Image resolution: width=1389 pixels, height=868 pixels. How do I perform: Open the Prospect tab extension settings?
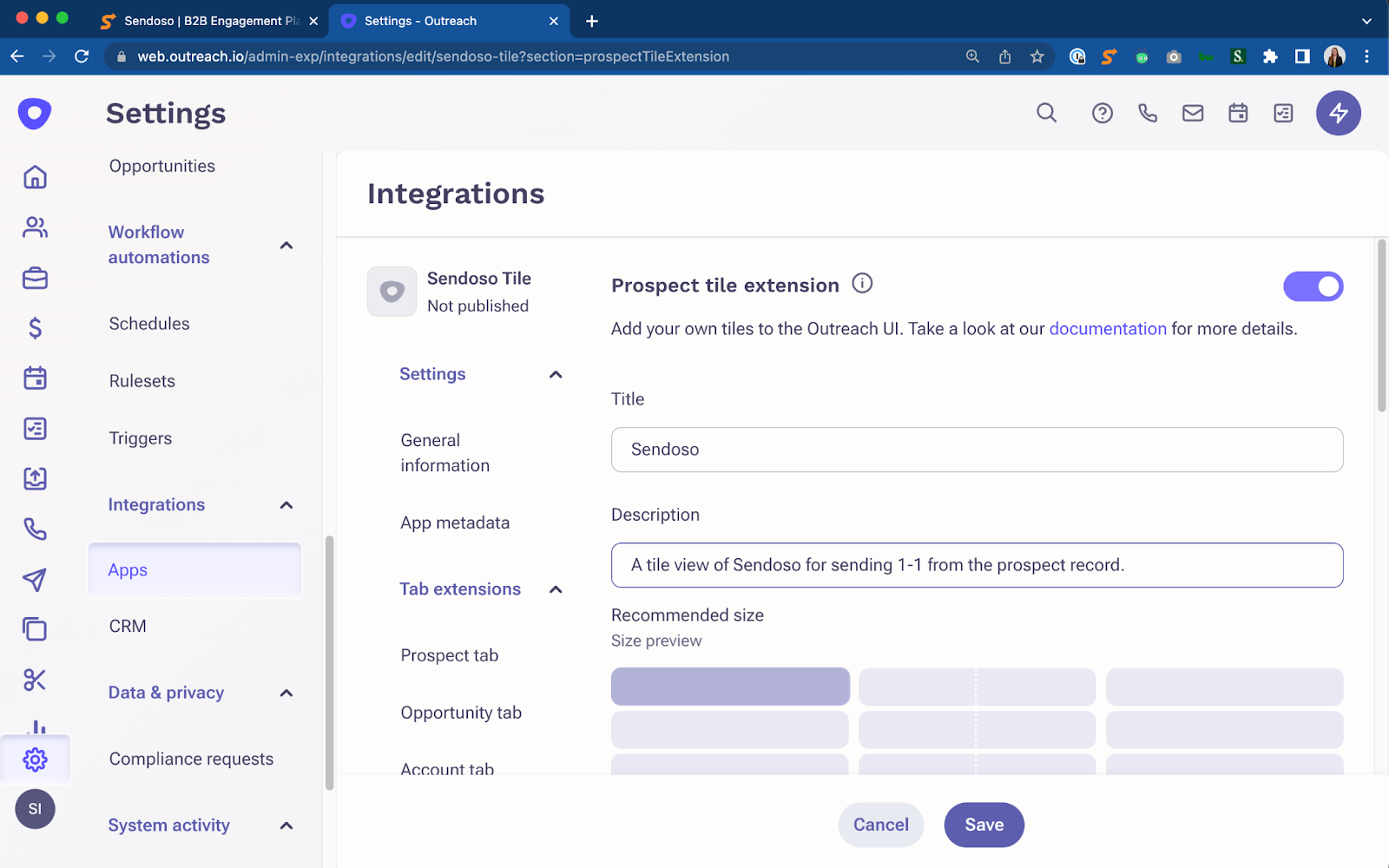[450, 655]
